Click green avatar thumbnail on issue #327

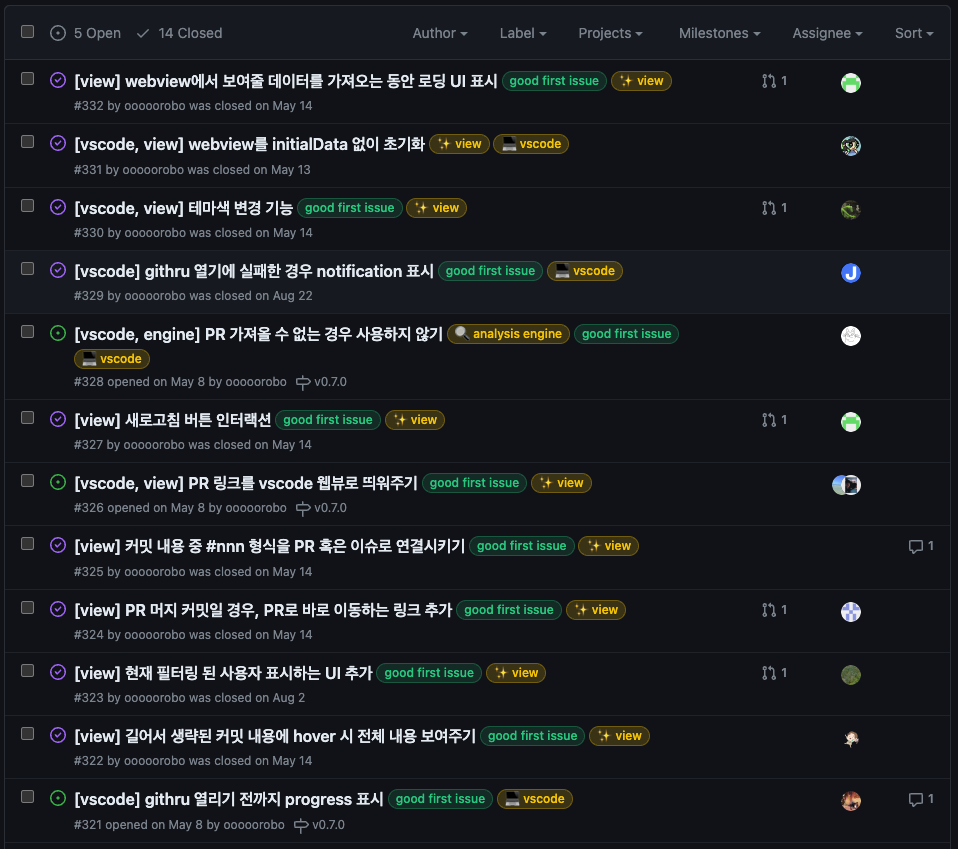850,421
